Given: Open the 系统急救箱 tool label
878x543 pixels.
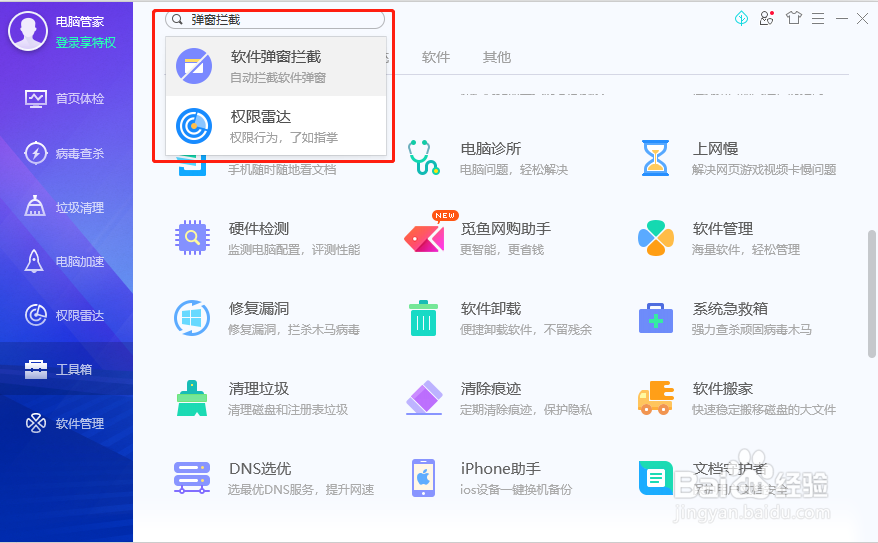Looking at the screenshot, I should point(730,309).
